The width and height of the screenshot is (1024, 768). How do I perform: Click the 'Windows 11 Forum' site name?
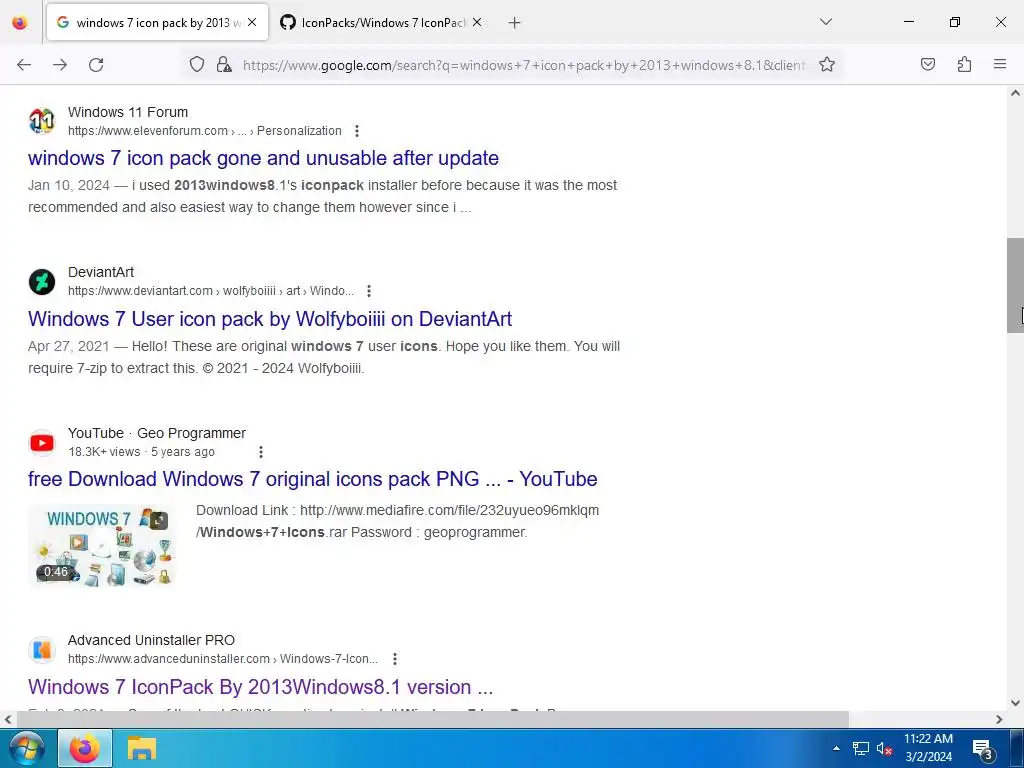[x=128, y=112]
